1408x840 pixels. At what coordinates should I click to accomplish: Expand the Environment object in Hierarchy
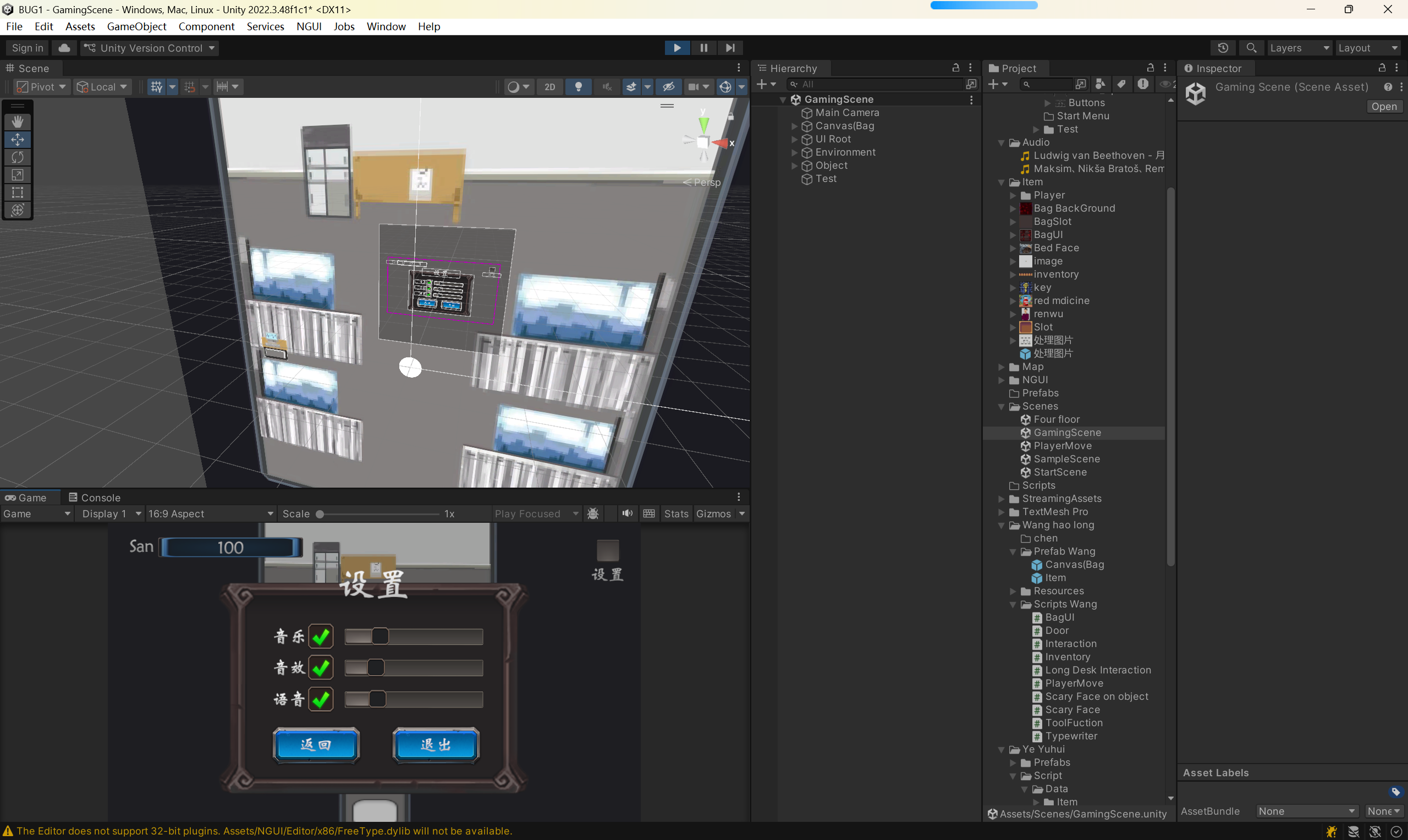(x=794, y=152)
